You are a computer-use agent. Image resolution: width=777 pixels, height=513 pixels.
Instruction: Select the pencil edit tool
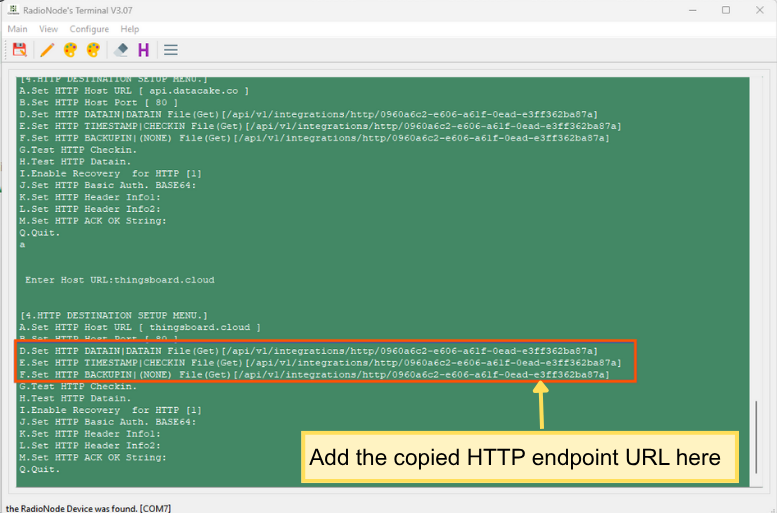[x=46, y=49]
